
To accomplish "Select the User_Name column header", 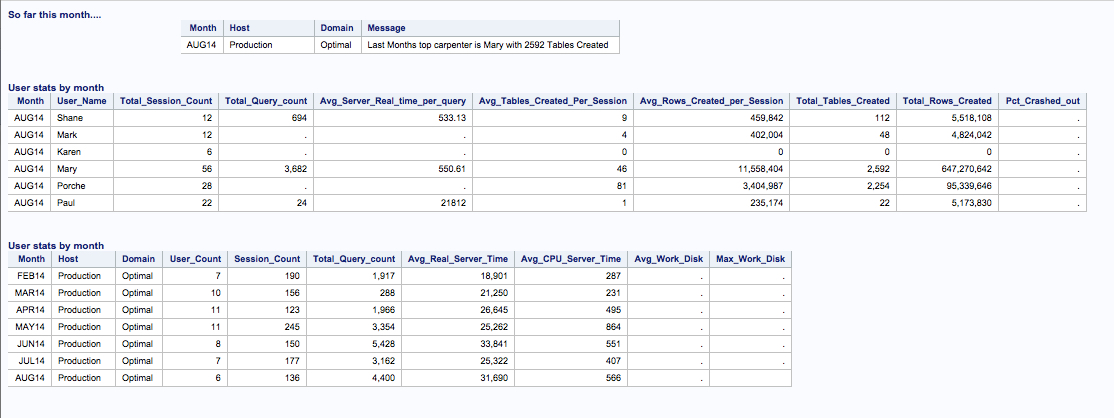I will click(x=82, y=101).
